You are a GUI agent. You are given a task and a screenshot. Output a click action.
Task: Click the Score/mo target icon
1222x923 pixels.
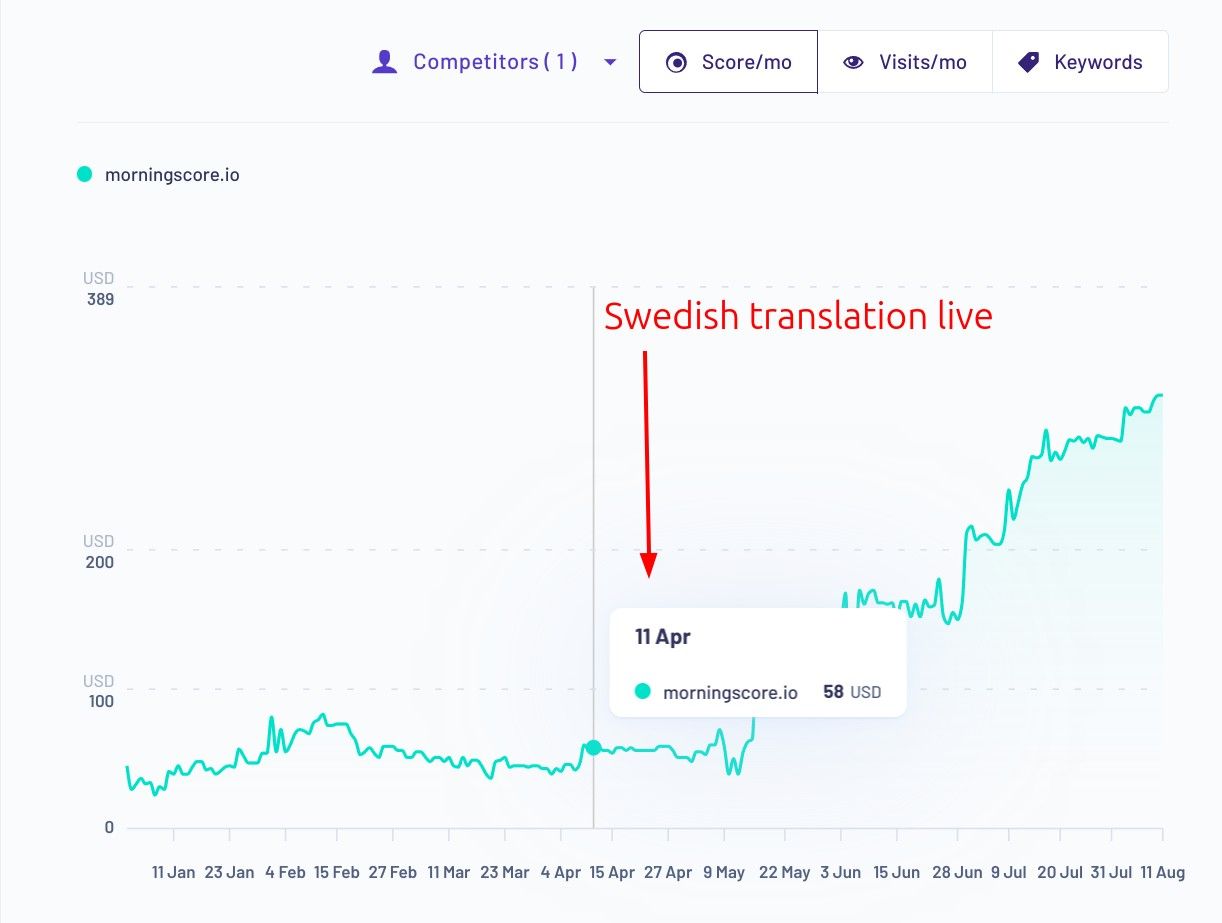[x=677, y=62]
